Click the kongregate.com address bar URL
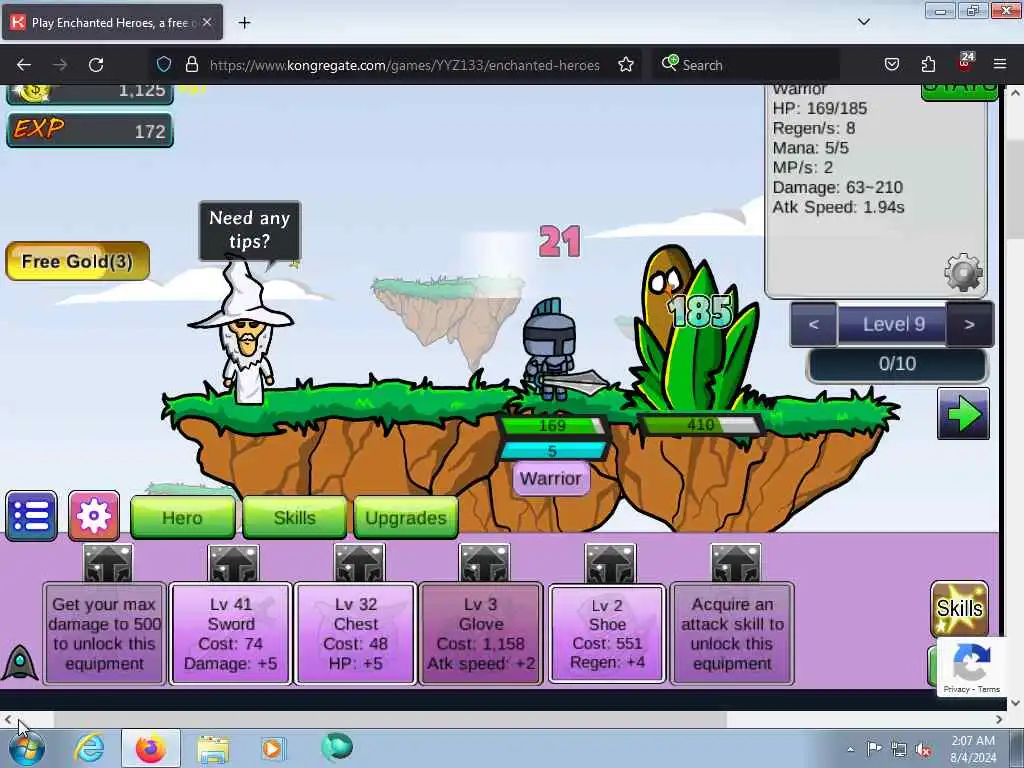Screen dimensions: 1024x768 click(x=404, y=65)
